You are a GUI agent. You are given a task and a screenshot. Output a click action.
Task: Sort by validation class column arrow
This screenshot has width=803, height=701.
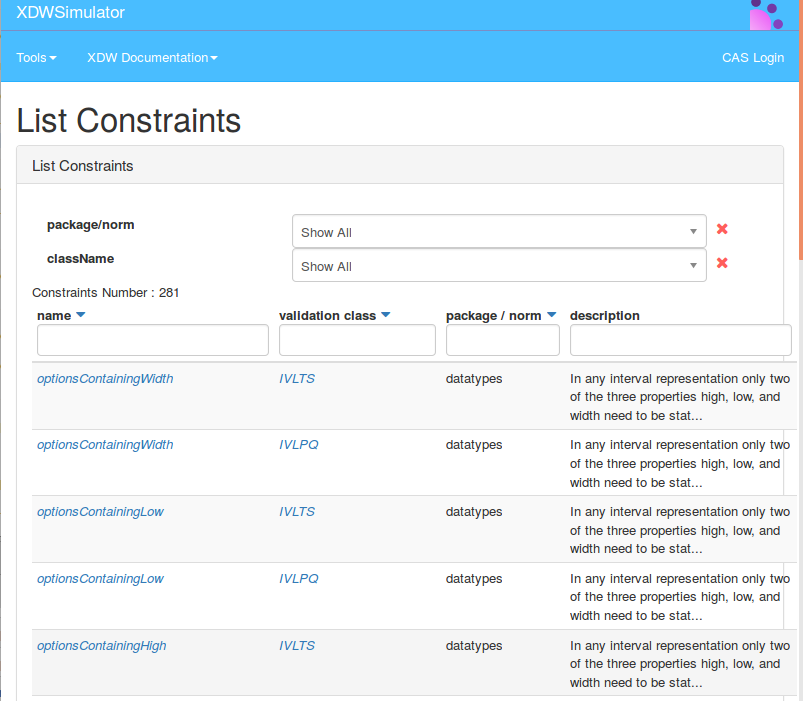(x=385, y=315)
